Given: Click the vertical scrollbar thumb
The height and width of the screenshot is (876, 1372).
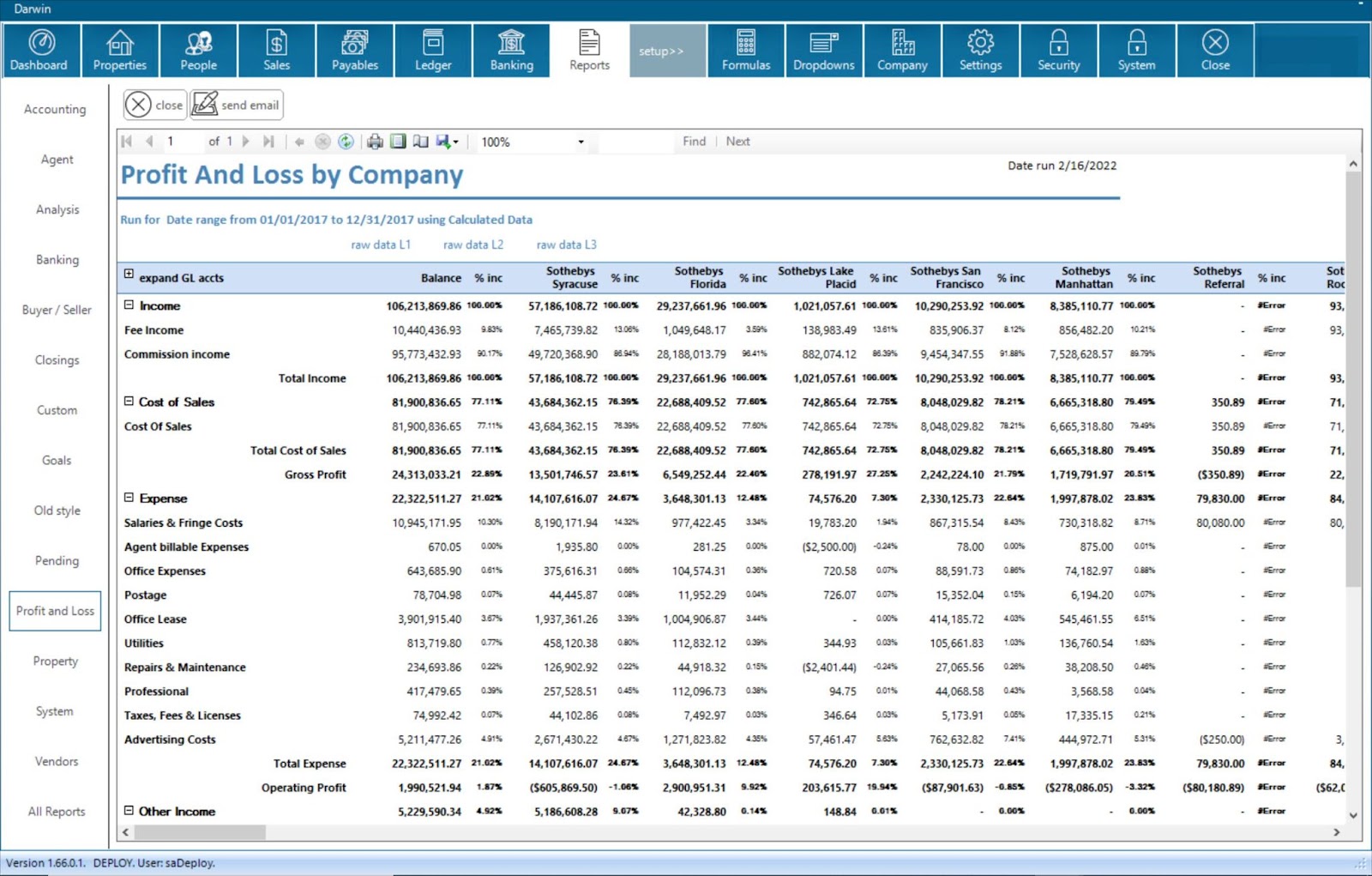Looking at the screenshot, I should pos(1353,379).
